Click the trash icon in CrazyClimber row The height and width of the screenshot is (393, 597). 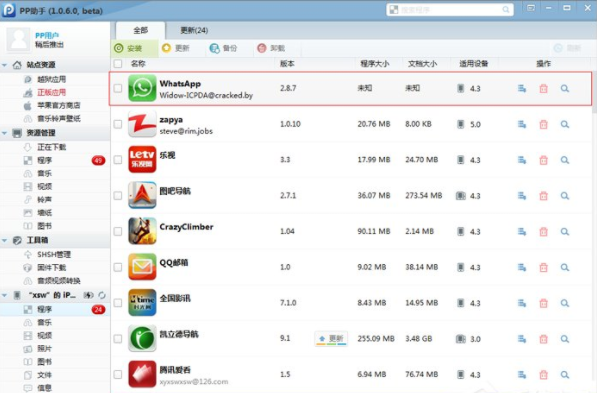tap(543, 232)
